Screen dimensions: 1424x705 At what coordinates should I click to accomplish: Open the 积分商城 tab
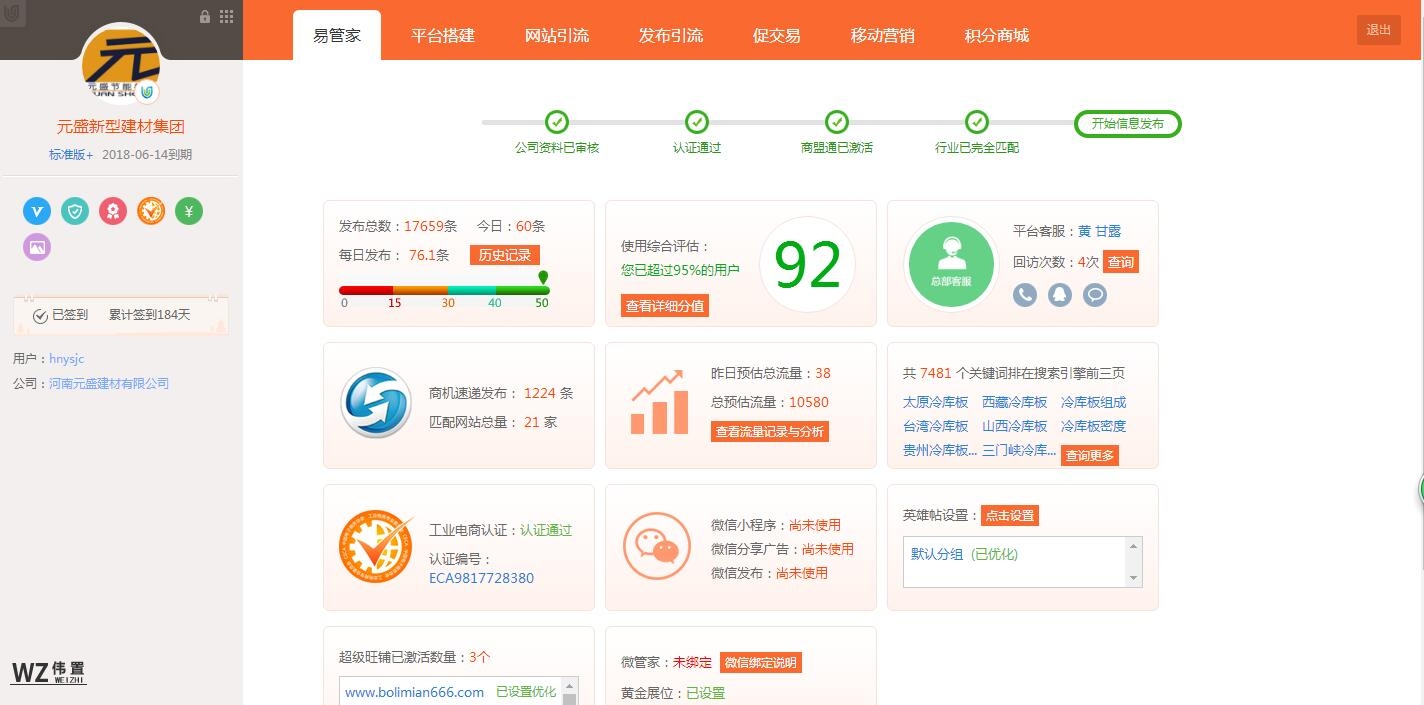tap(997, 36)
